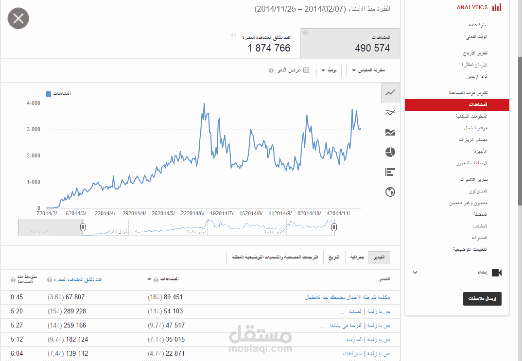This screenshot has height=361, width=522.
Task: Open the daily granularity dropdown
Action: coord(329,70)
